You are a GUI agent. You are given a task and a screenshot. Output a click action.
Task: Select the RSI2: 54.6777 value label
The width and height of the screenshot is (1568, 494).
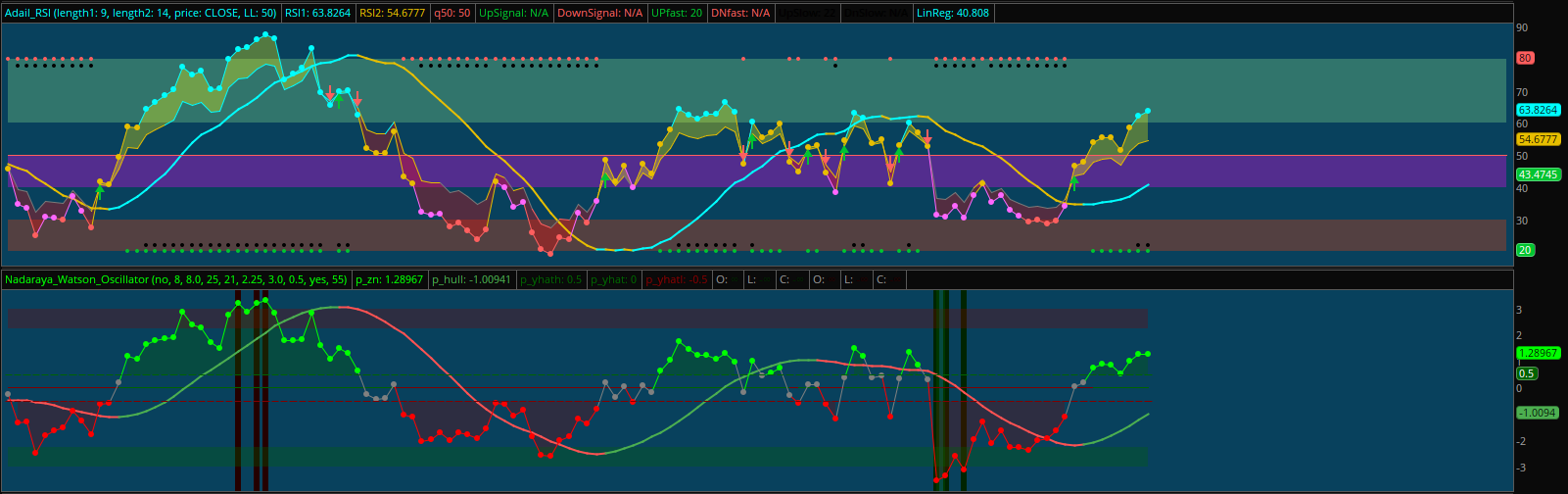click(392, 13)
